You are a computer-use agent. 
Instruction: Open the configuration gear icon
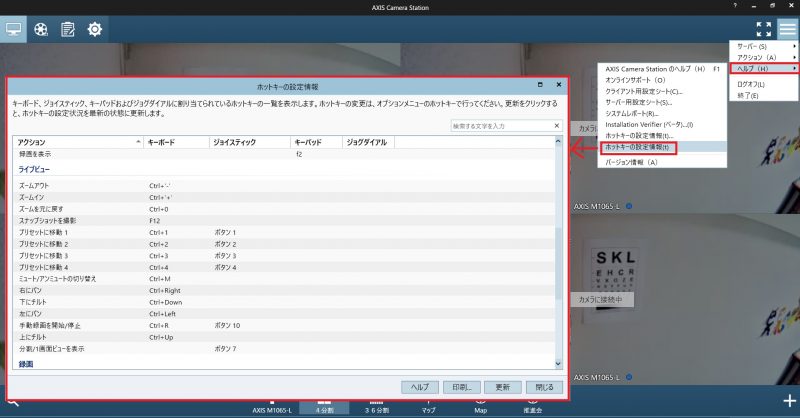pos(95,29)
